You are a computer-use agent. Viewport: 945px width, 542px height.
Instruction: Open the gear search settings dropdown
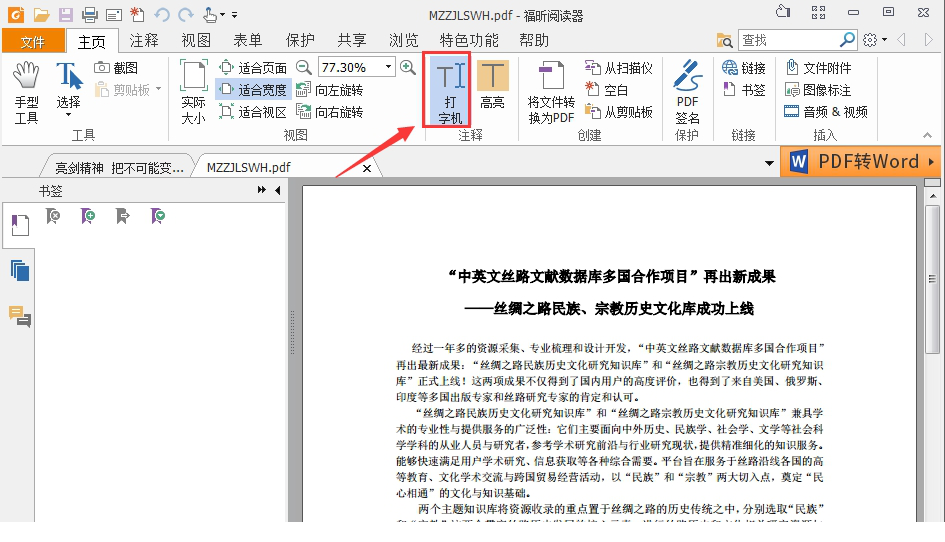click(x=874, y=40)
